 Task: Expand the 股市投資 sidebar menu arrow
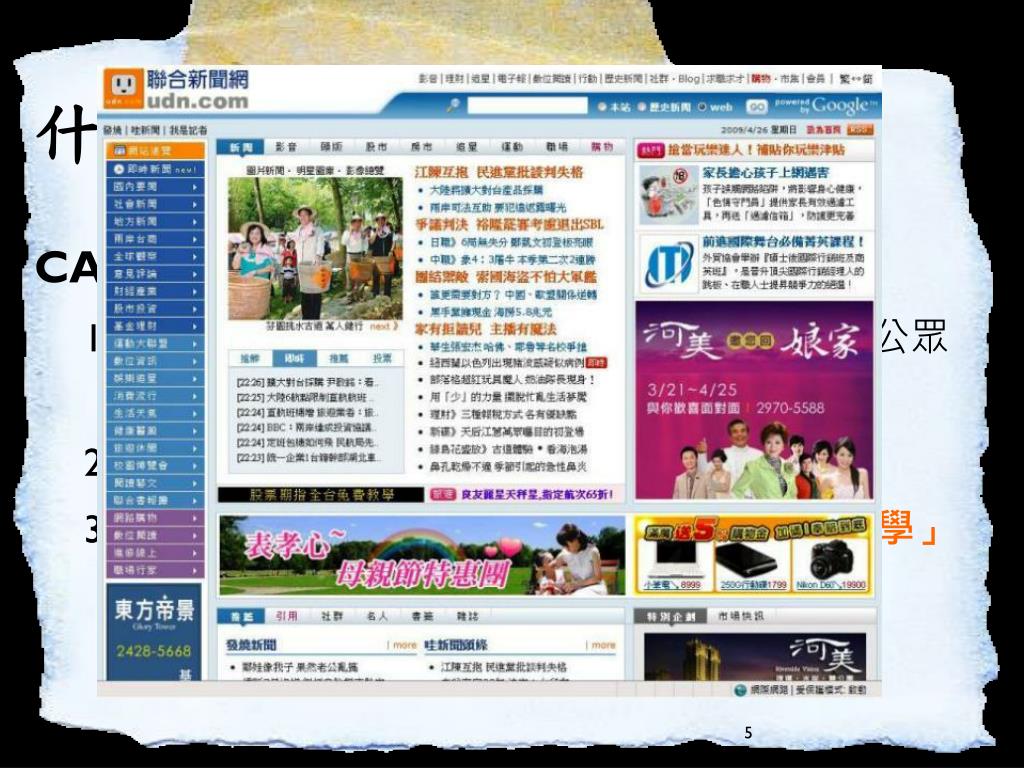click(195, 309)
